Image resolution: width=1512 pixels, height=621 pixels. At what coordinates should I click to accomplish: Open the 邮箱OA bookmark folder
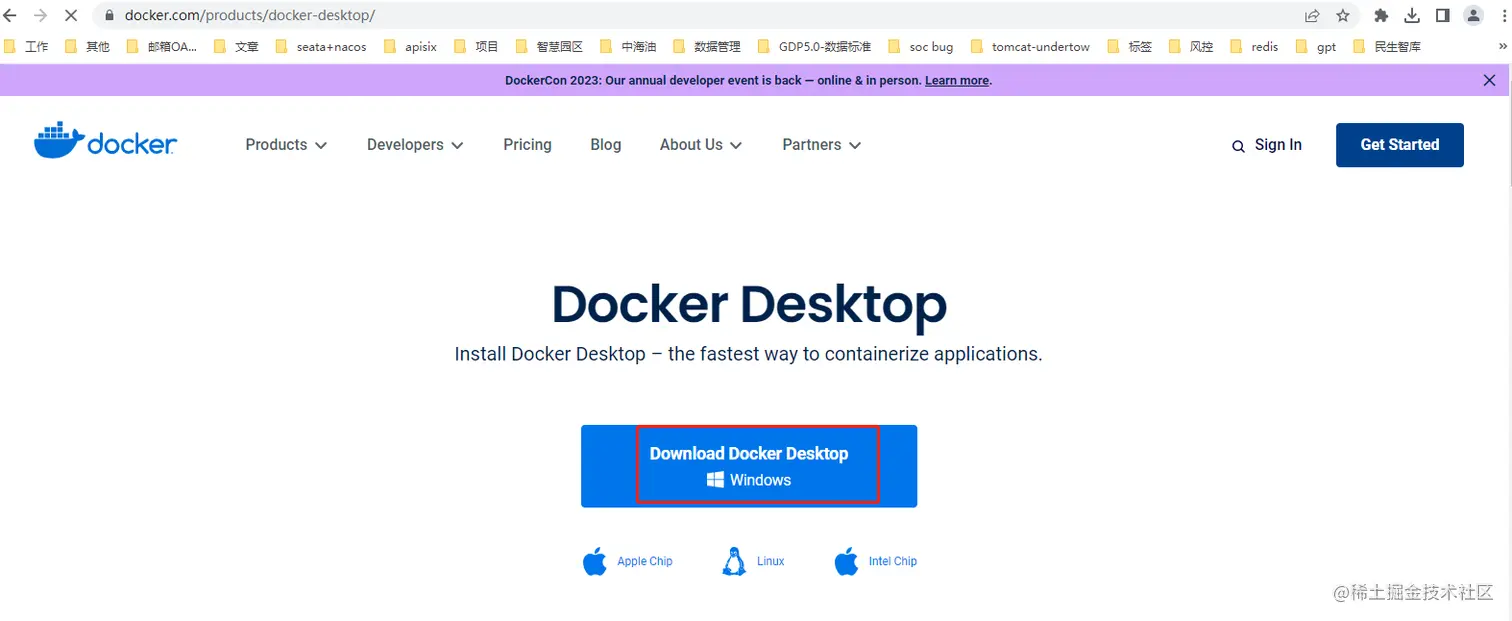point(161,46)
